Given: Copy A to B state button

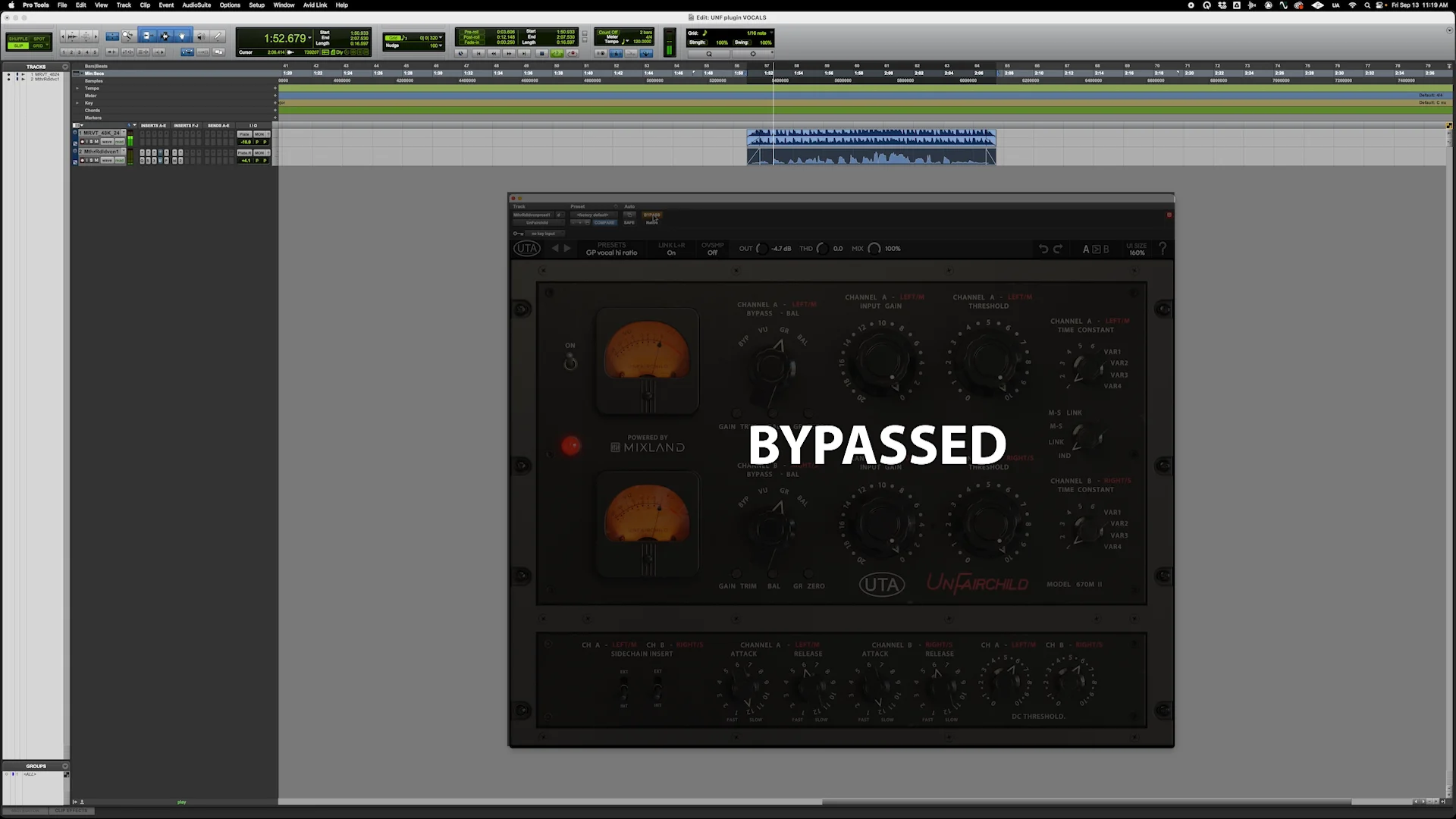Looking at the screenshot, I should coord(1096,249).
